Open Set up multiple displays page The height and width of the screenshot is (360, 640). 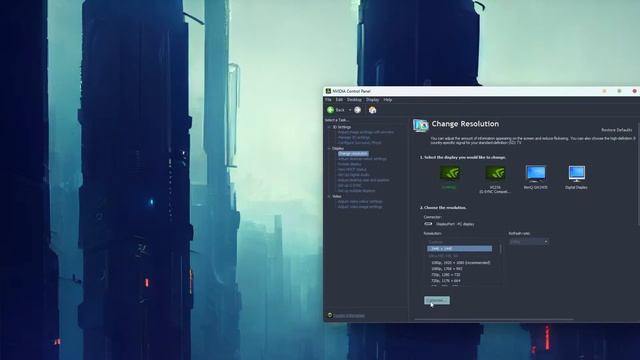(x=356, y=191)
